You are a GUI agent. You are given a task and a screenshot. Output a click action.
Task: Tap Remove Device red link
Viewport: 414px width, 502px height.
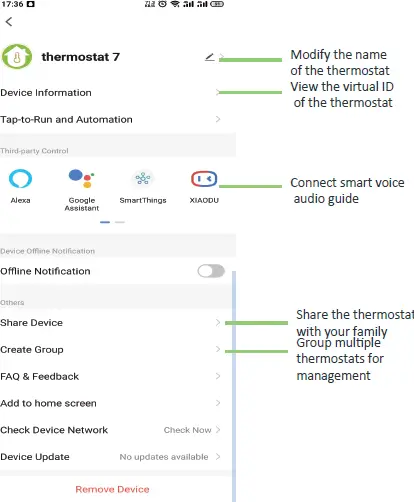pyautogui.click(x=112, y=489)
